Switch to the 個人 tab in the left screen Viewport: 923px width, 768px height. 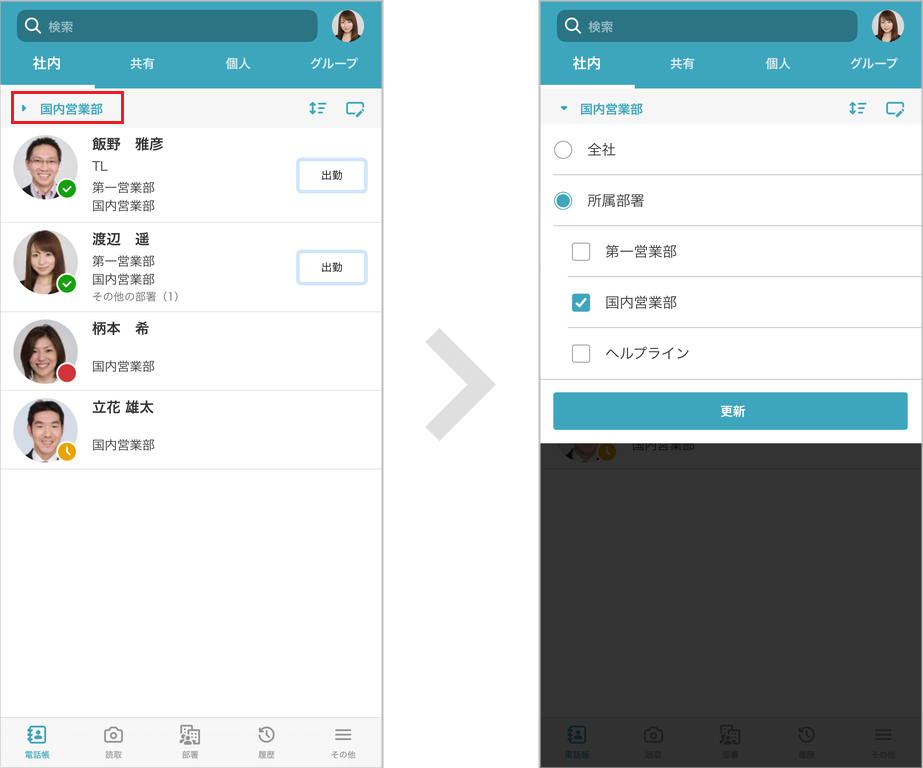(238, 63)
